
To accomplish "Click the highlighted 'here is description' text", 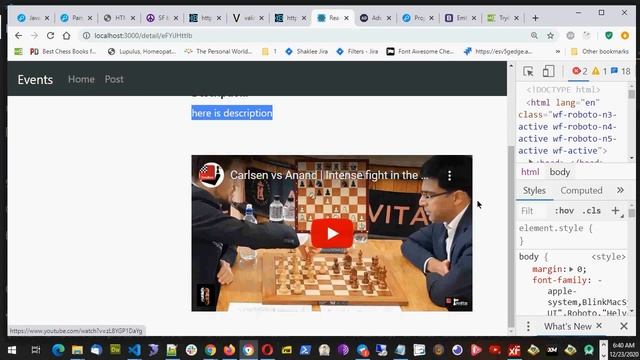I will coord(232,113).
